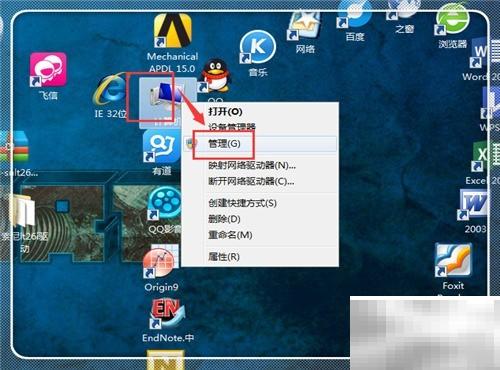Select 创建快捷方式(S) in the context menu

[260, 203]
